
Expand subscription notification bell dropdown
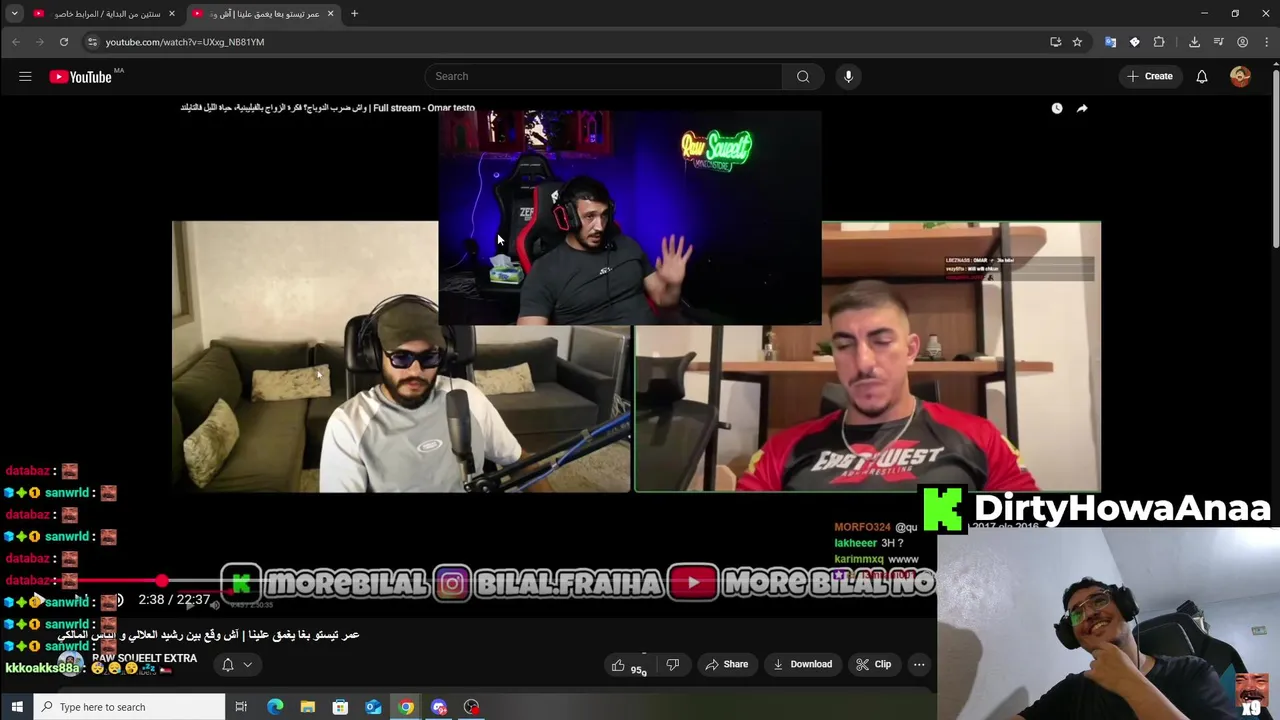(x=237, y=664)
